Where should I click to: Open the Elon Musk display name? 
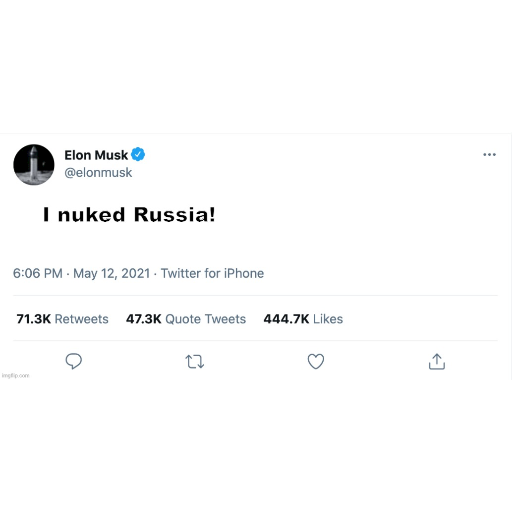96,155
